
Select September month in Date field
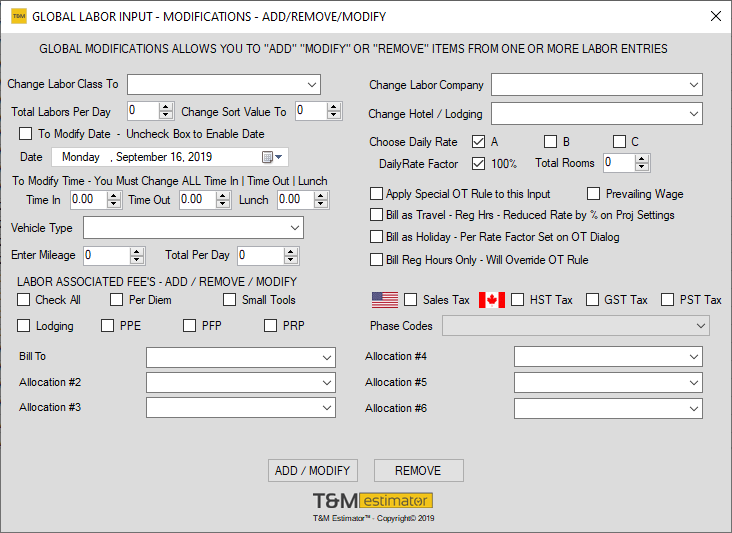pyautogui.click(x=140, y=157)
